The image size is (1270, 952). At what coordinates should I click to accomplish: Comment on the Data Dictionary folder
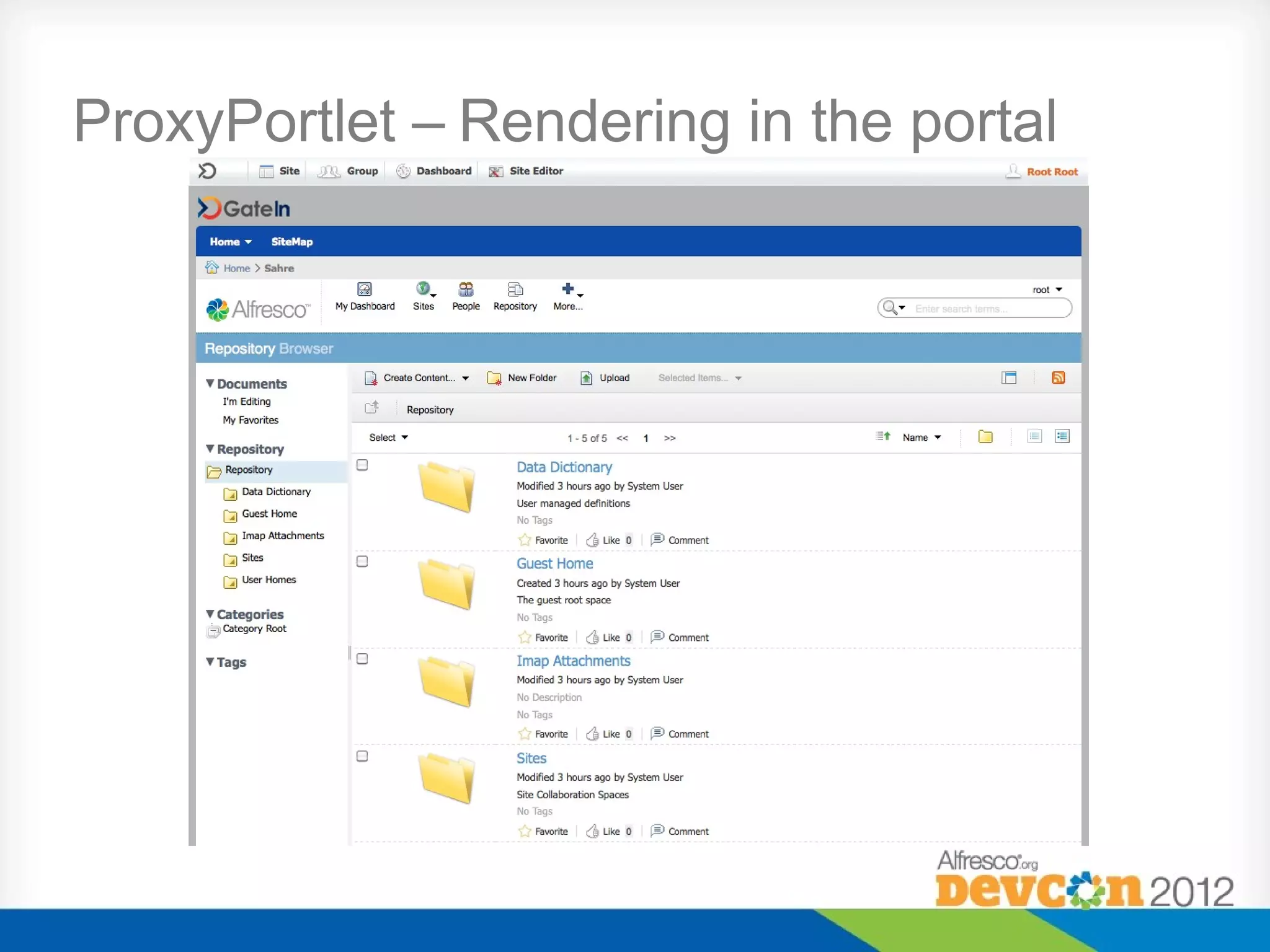coord(680,540)
